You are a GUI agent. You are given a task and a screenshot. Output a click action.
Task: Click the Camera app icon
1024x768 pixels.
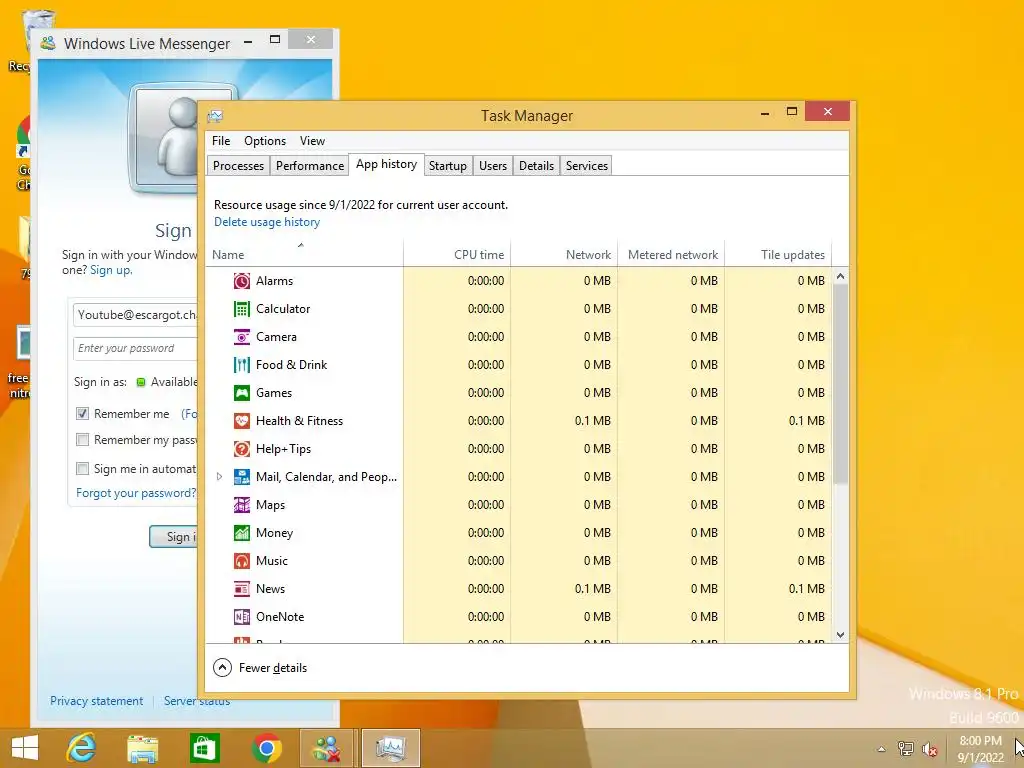[242, 337]
